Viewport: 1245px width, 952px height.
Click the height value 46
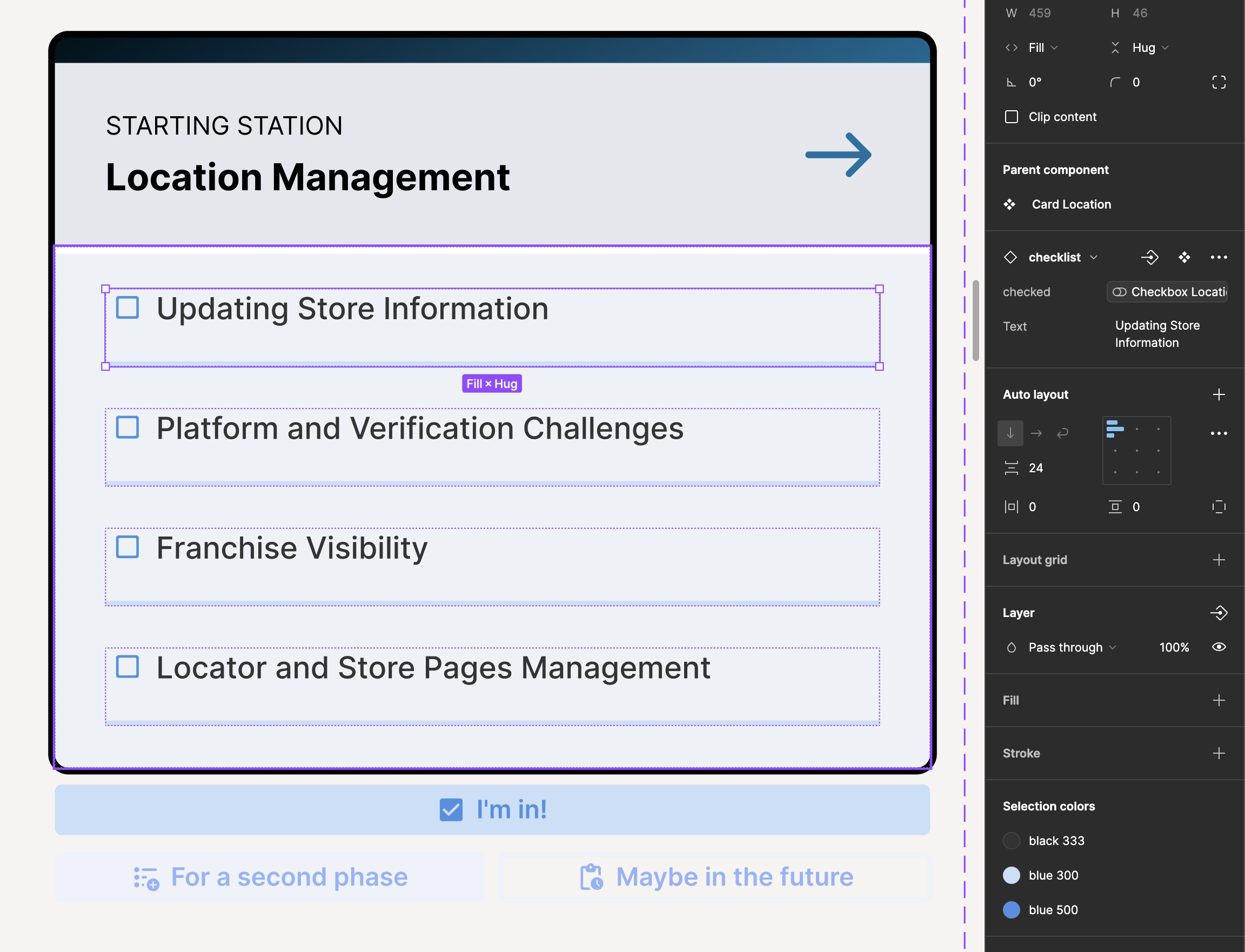1140,13
